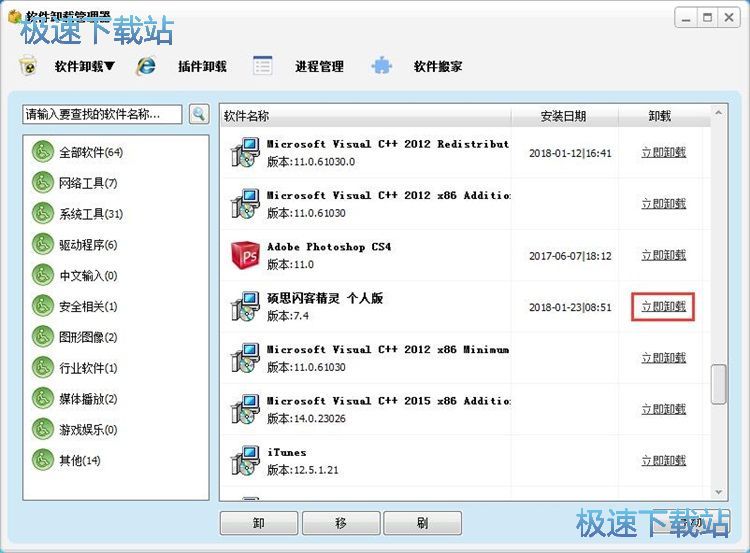Click the scrollbar down arrow
This screenshot has height=553, width=750.
(718, 492)
